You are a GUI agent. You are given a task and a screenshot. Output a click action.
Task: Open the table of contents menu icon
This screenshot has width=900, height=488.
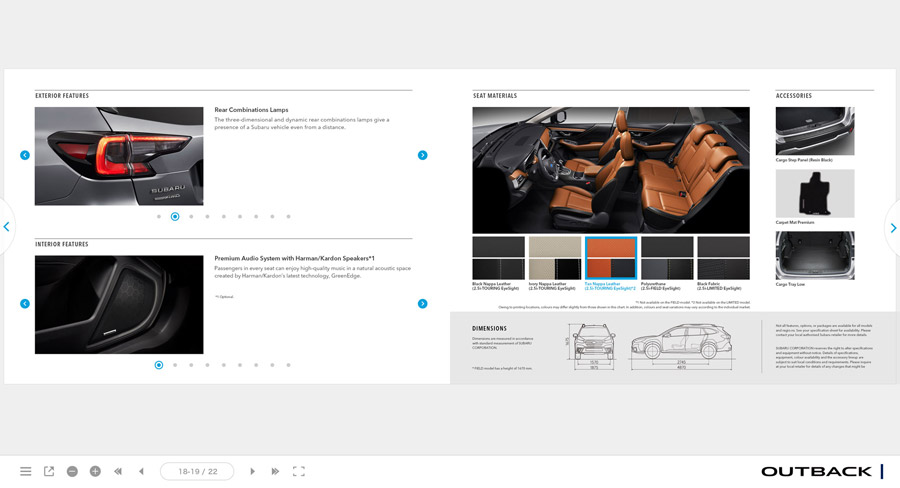tap(26, 471)
